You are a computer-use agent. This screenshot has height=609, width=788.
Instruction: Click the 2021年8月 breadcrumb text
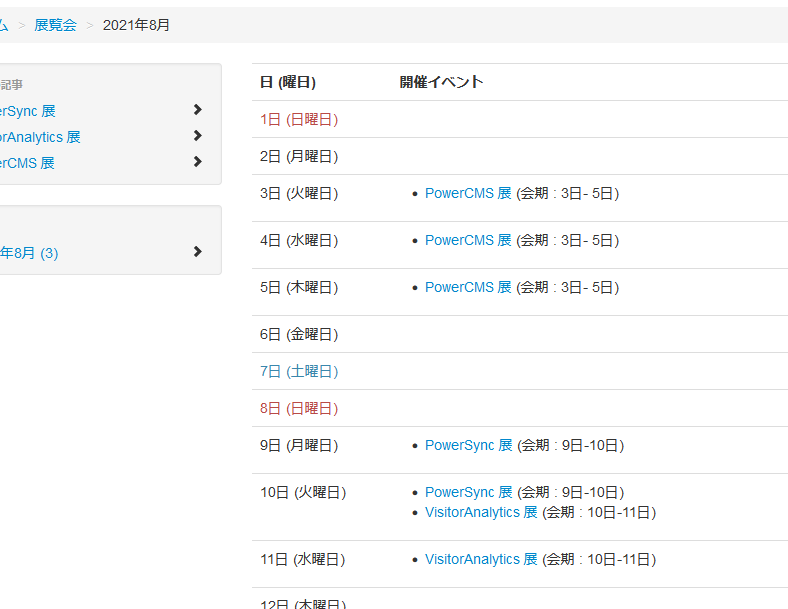[x=136, y=25]
